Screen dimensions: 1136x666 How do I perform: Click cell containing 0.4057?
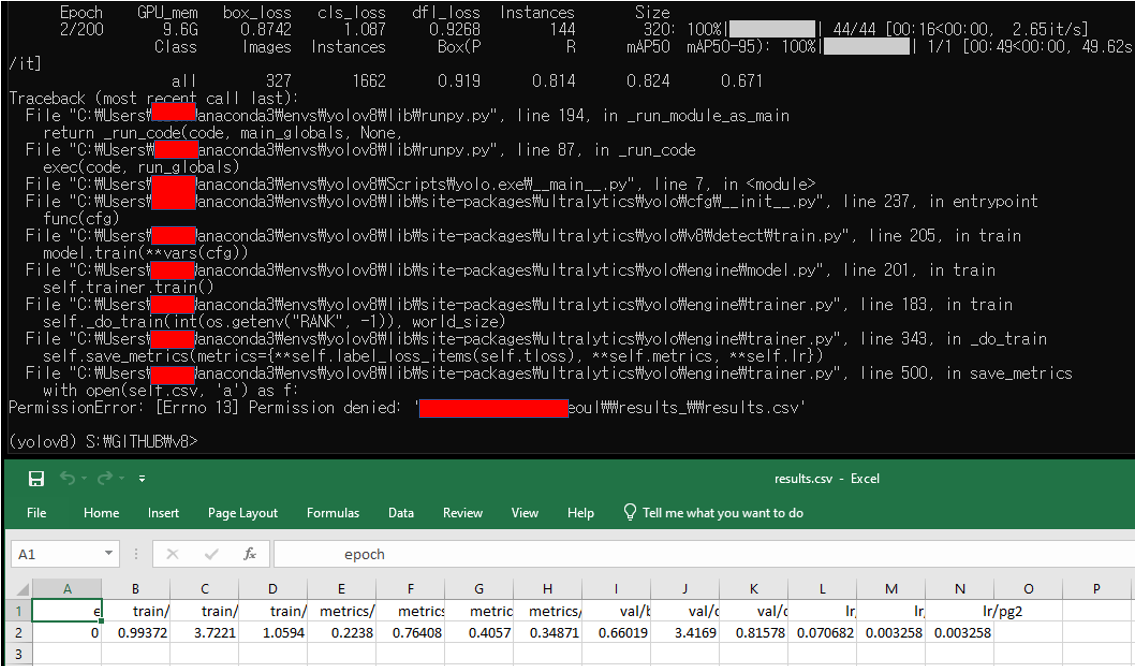479,633
